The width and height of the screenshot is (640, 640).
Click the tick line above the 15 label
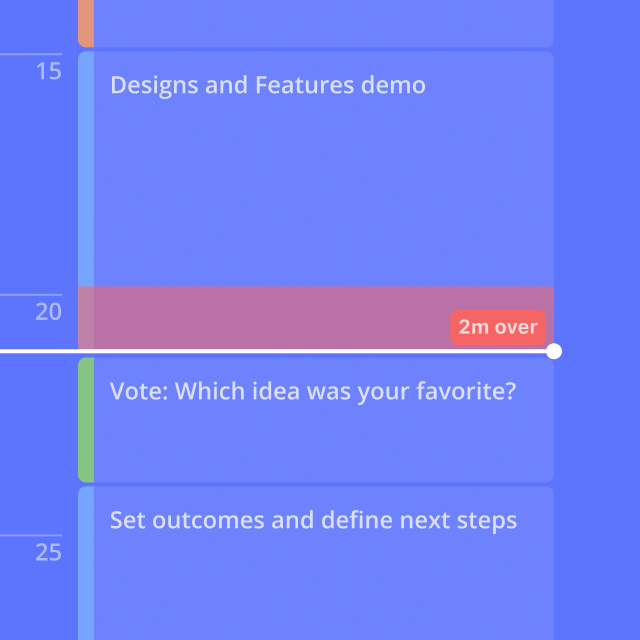click(x=32, y=54)
